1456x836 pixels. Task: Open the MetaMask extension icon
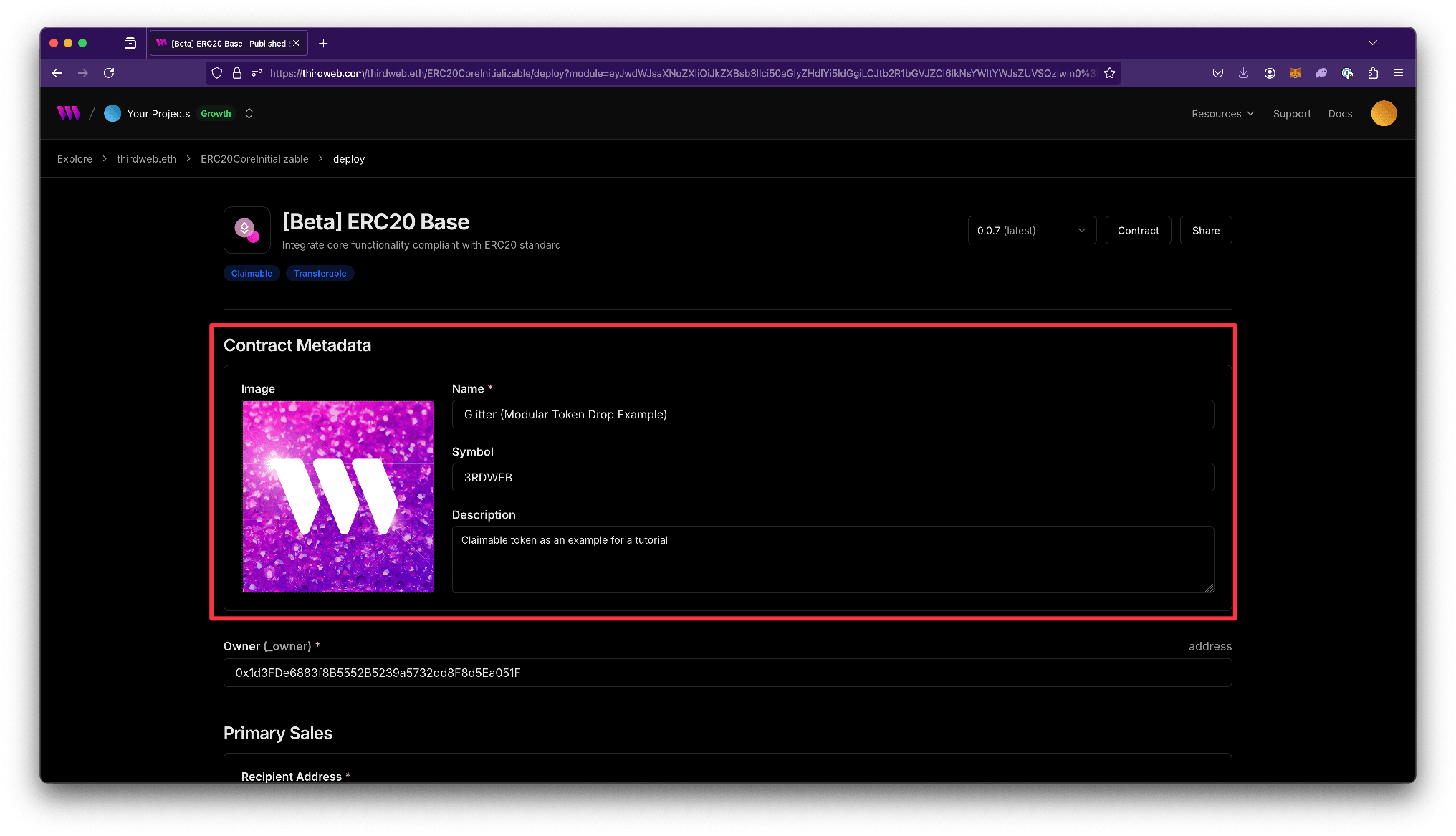pyautogui.click(x=1295, y=72)
